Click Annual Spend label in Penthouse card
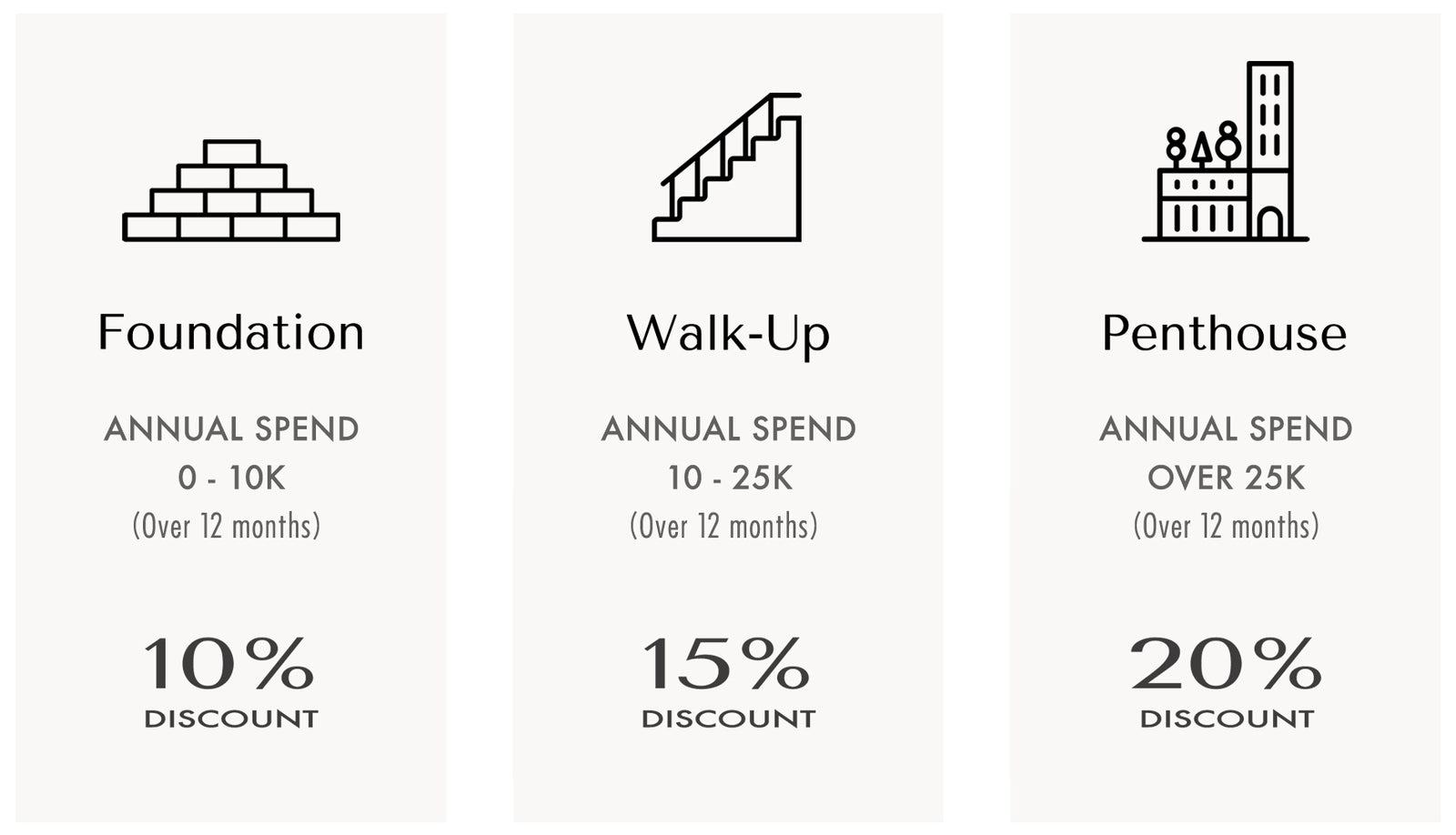 1226,429
